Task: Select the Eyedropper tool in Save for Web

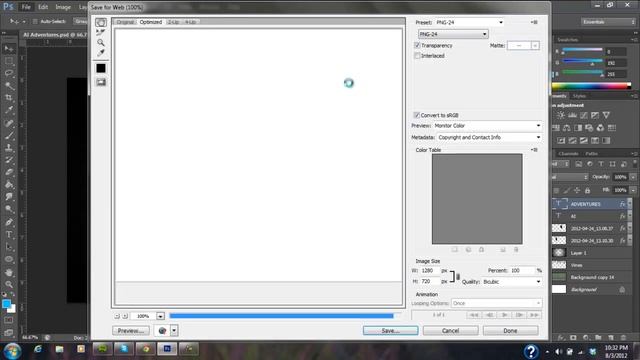Action: coord(101,53)
